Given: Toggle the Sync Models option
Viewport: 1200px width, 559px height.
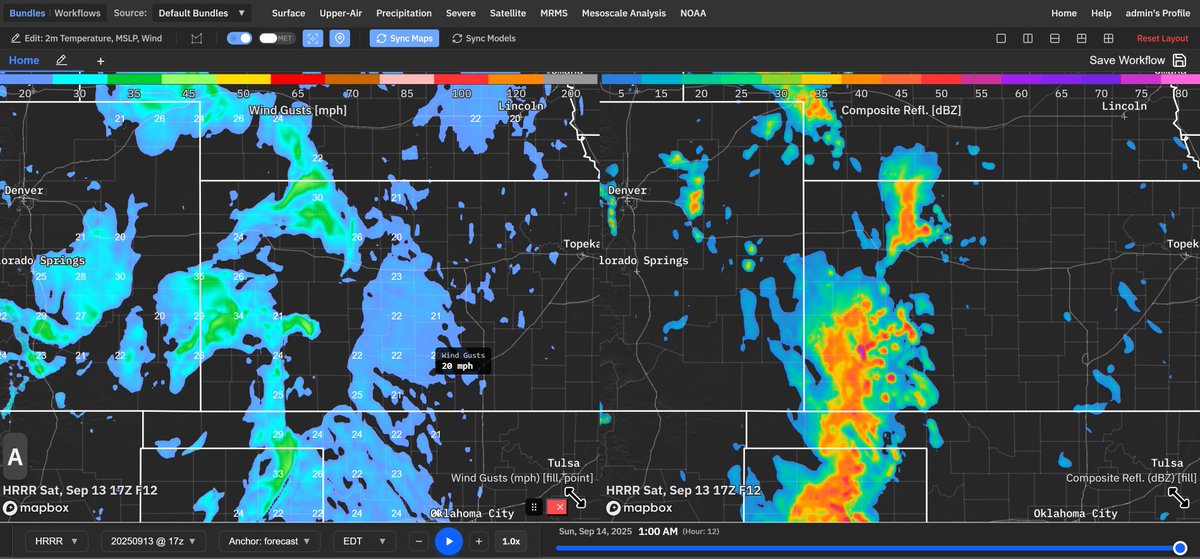Looking at the screenshot, I should pyautogui.click(x=484, y=38).
